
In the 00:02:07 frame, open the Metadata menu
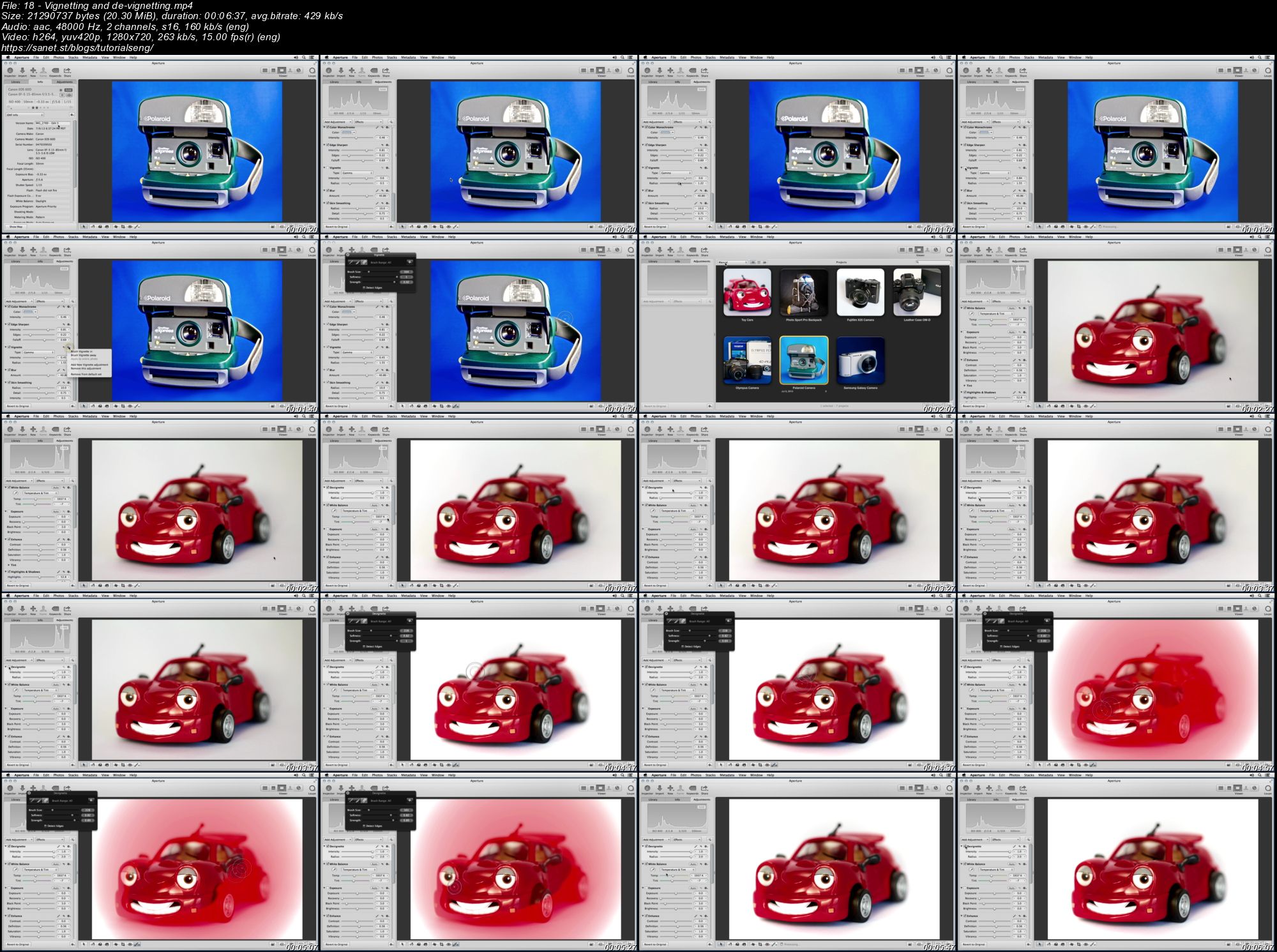tap(727, 237)
